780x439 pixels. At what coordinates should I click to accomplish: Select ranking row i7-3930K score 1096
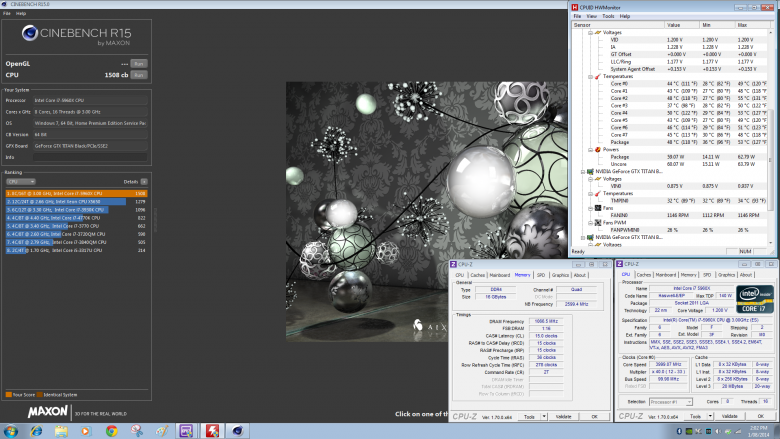tap(77, 210)
